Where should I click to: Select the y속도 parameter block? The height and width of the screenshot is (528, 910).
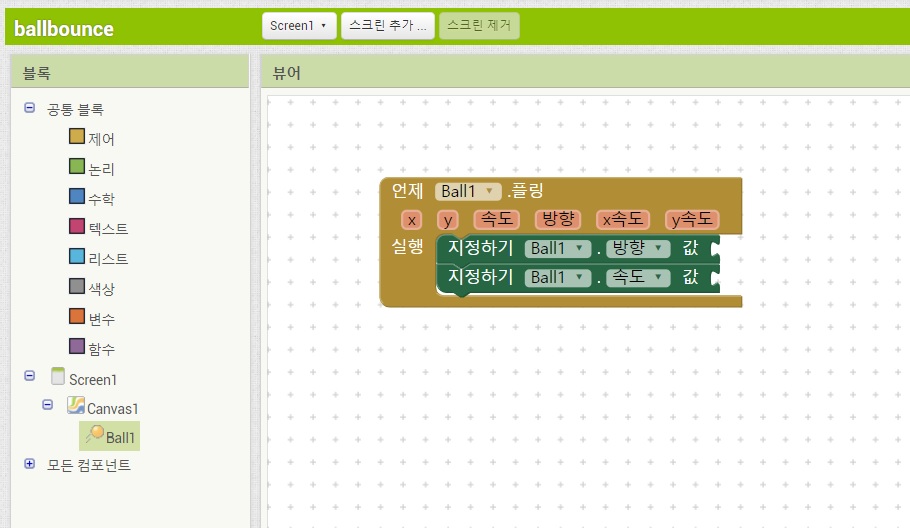click(692, 219)
